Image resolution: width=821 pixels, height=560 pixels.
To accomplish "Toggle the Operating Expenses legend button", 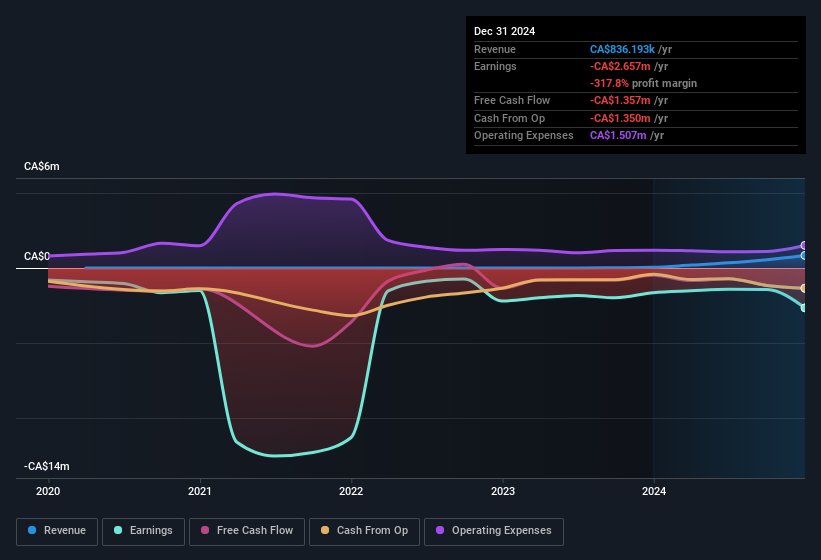I will (x=494, y=532).
